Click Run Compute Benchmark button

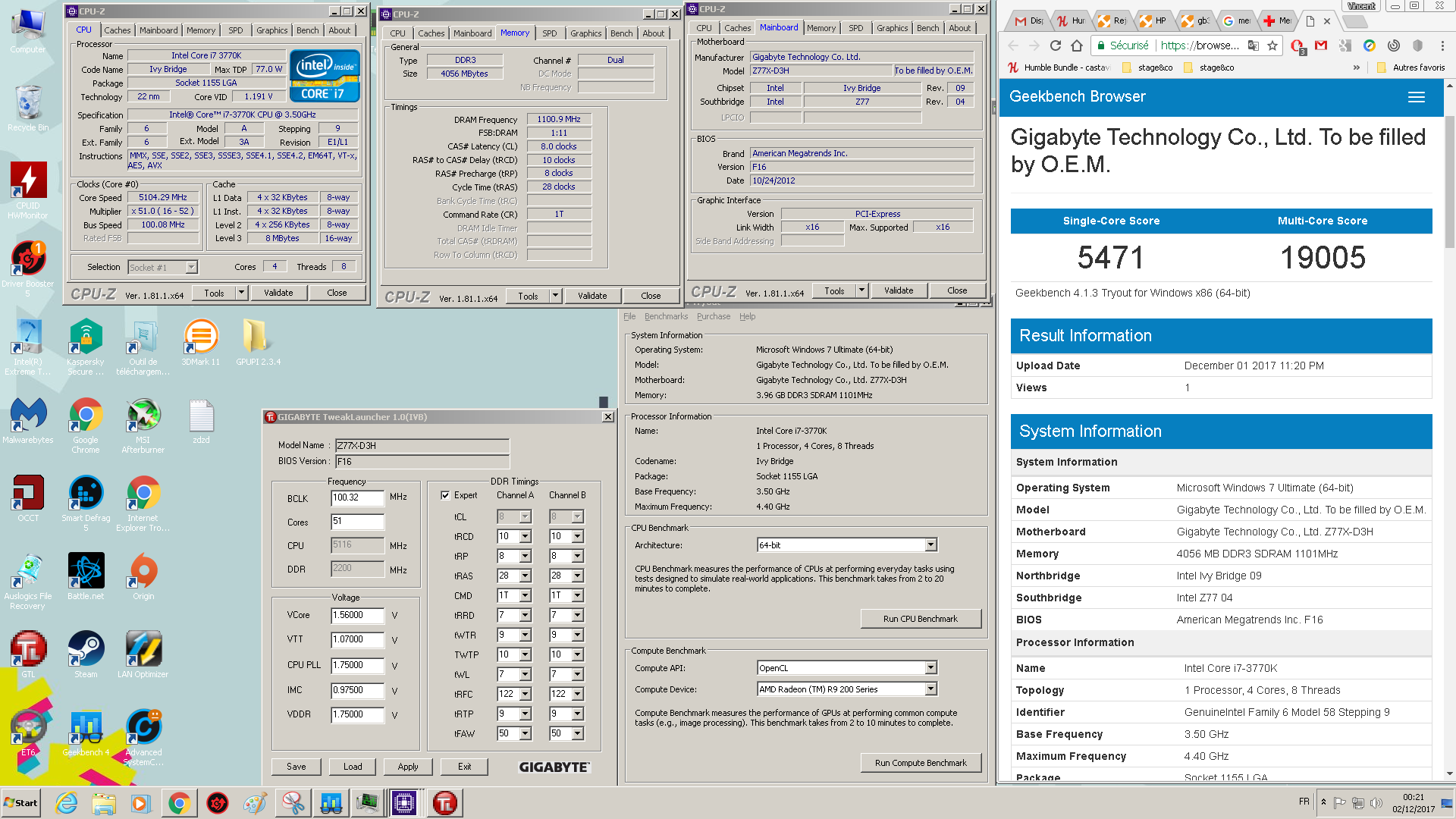921,763
